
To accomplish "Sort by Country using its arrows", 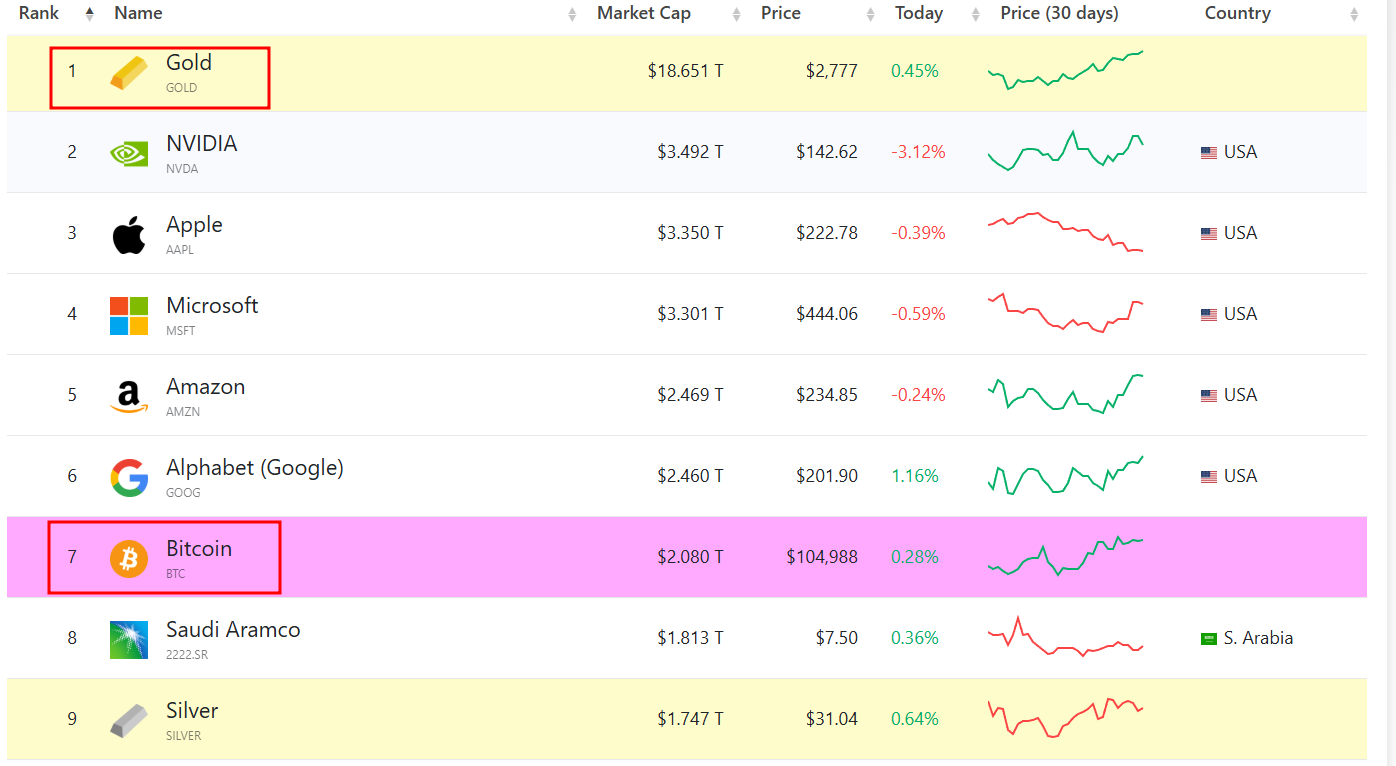I will coord(1355,14).
